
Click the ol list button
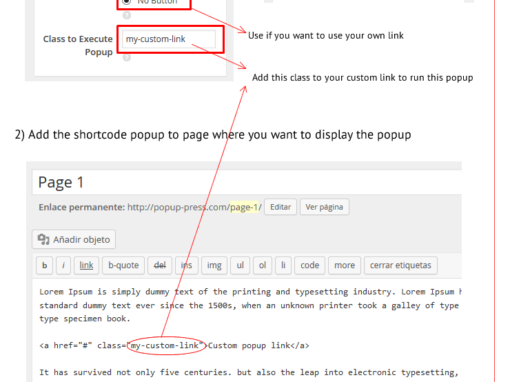point(263,265)
